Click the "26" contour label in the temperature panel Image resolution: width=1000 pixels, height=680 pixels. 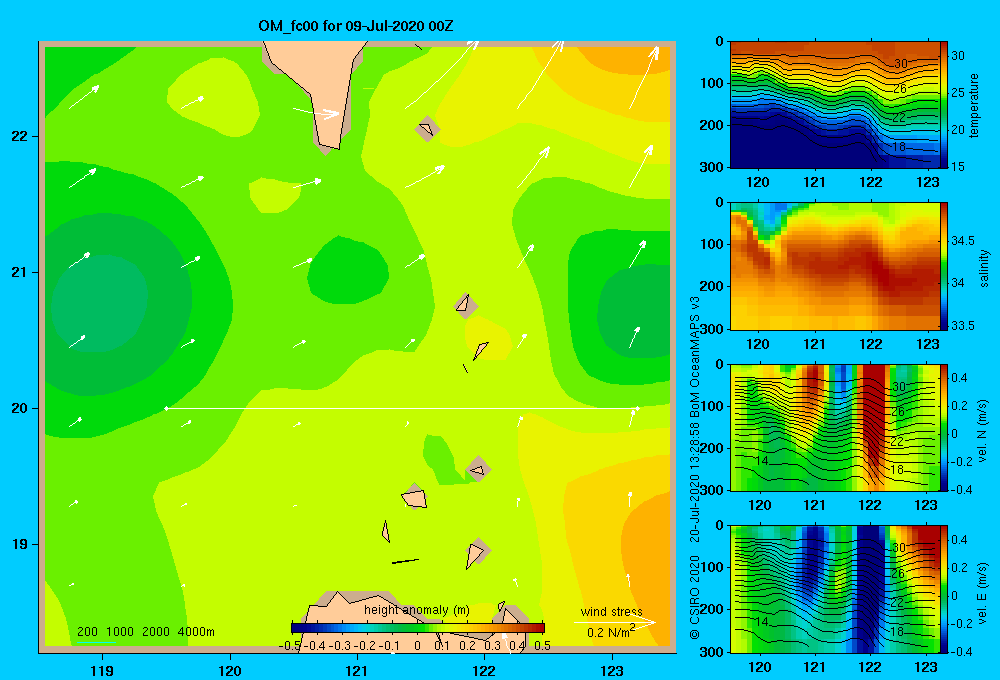point(900,89)
